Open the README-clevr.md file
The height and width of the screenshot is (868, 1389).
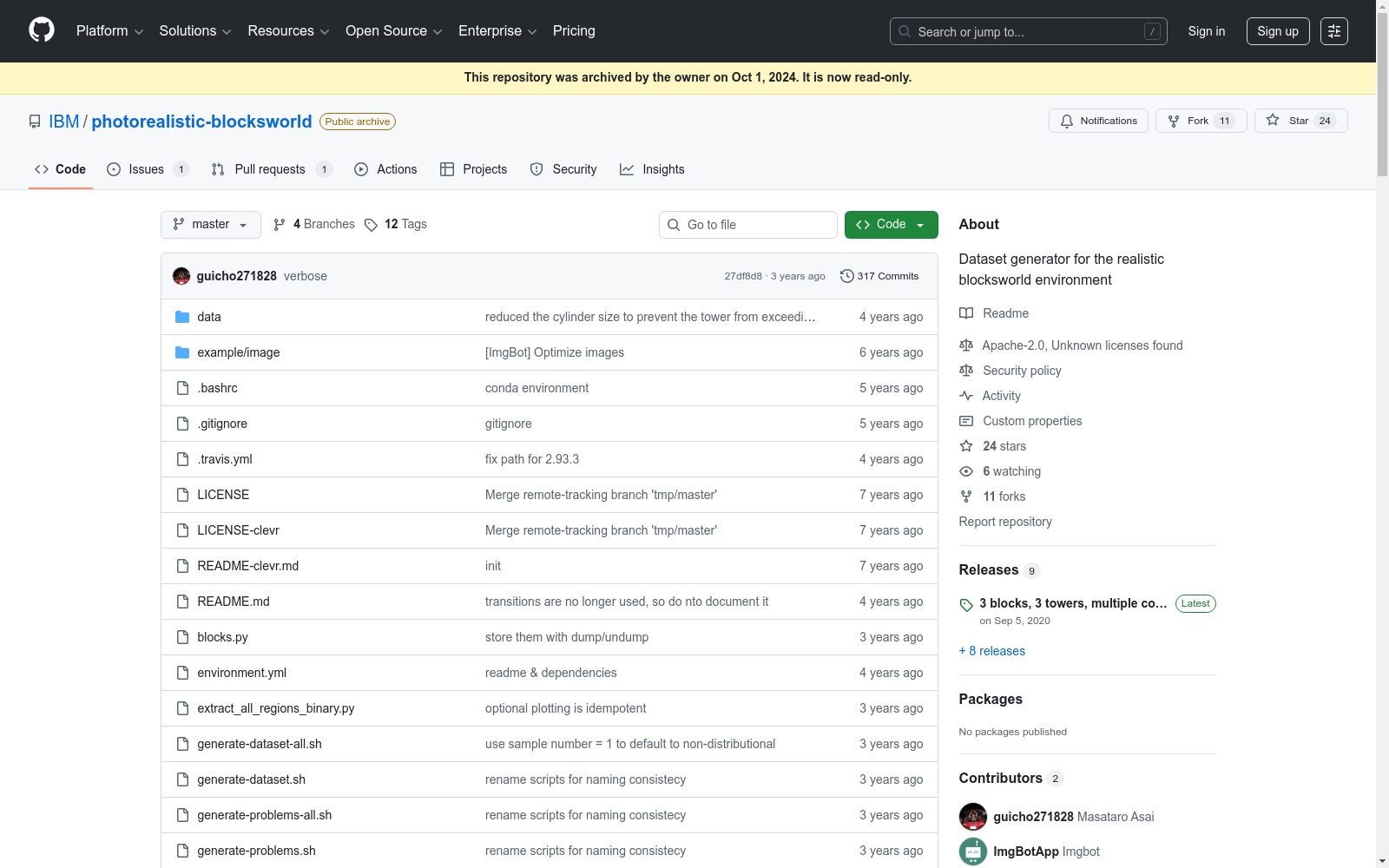click(247, 566)
